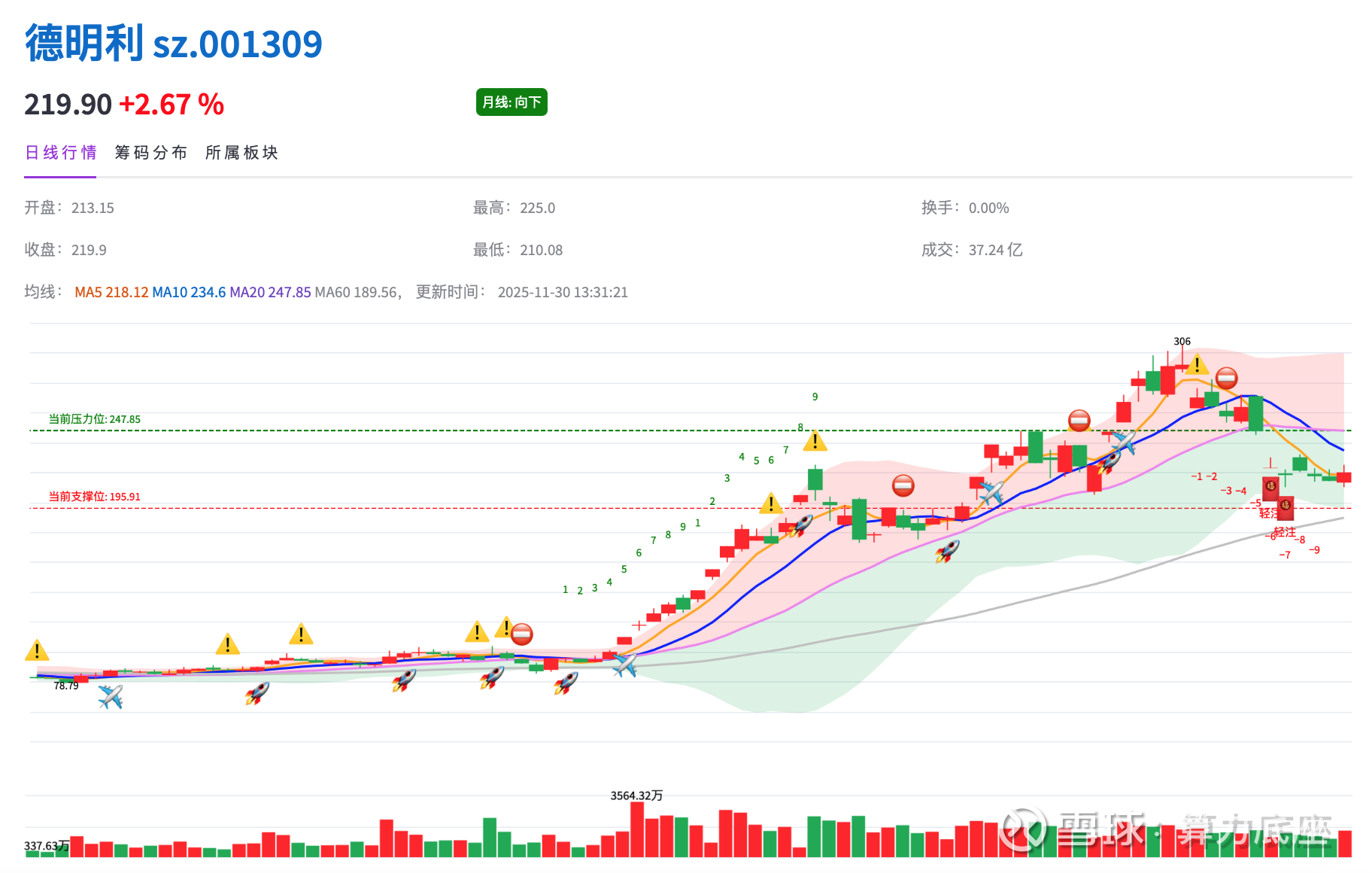Screen dimensions: 1372x873
Task: Click the red -9 countdown number
Action: click(x=1314, y=550)
